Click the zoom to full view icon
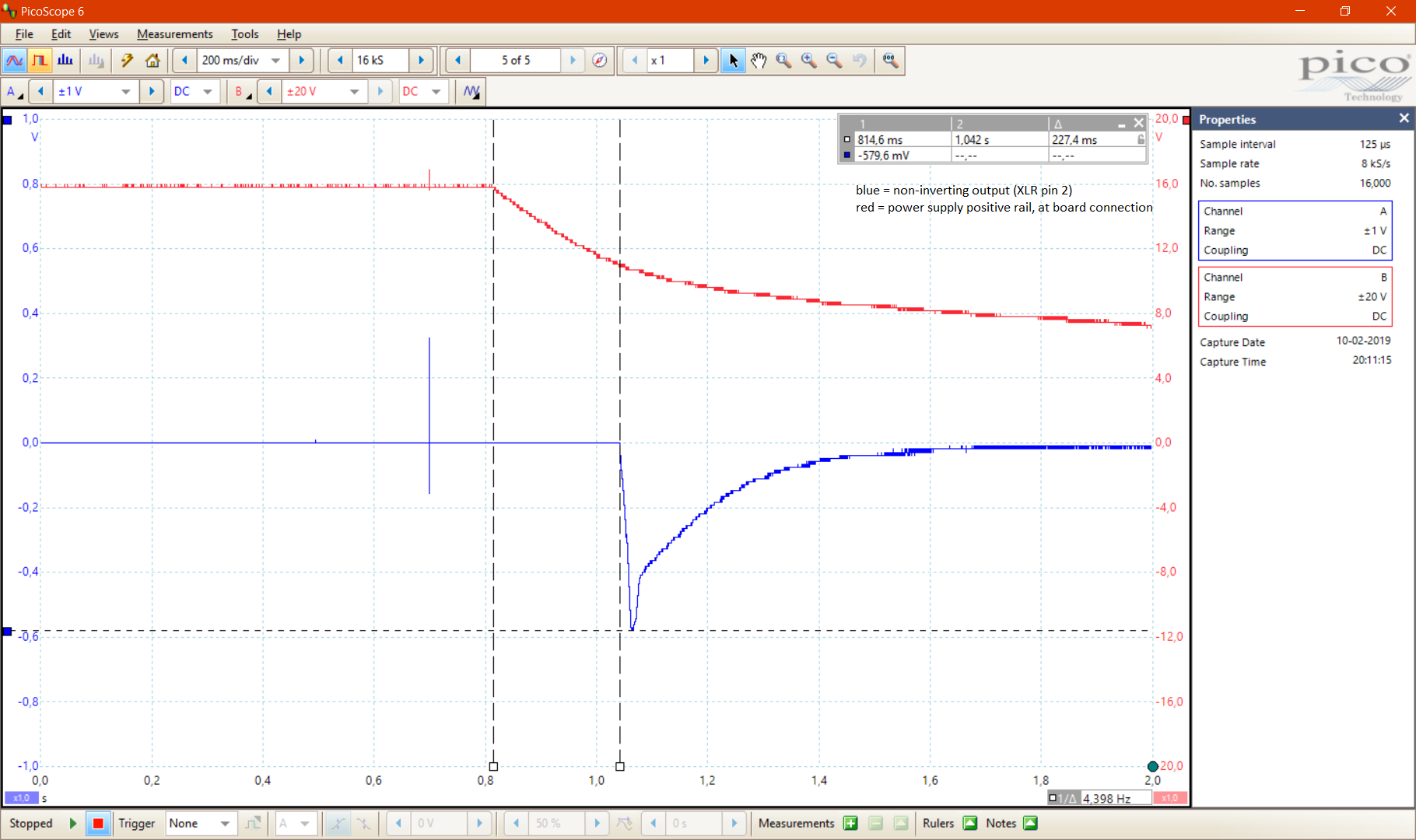This screenshot has height=840, width=1416. click(890, 60)
